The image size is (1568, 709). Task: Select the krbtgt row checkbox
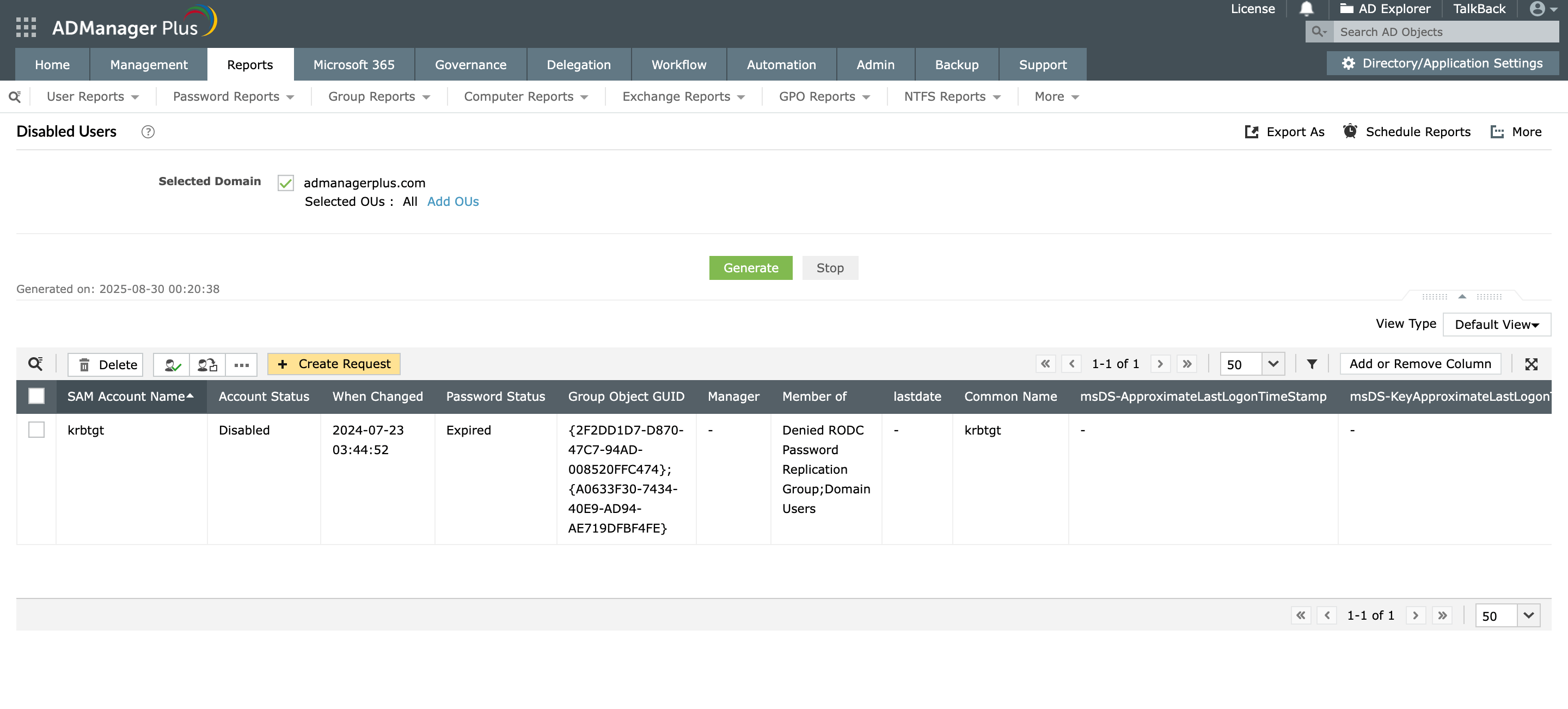click(x=36, y=430)
